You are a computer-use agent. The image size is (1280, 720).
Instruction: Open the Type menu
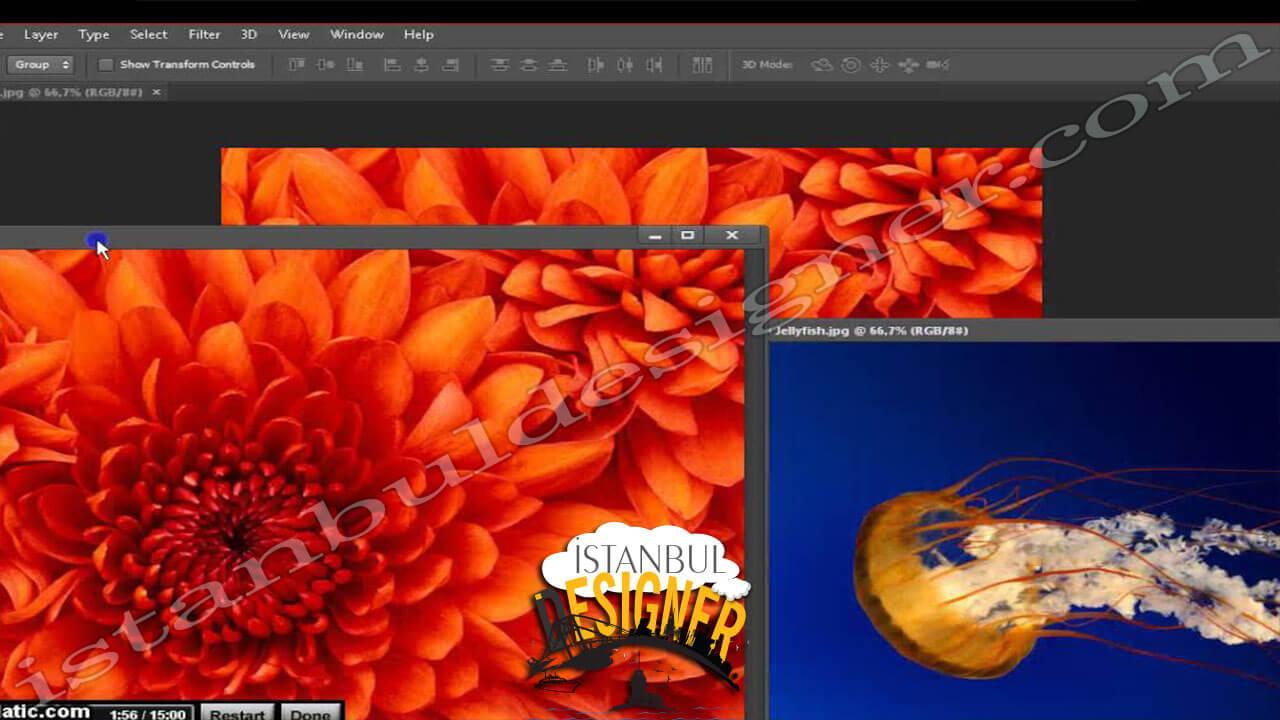(x=94, y=34)
